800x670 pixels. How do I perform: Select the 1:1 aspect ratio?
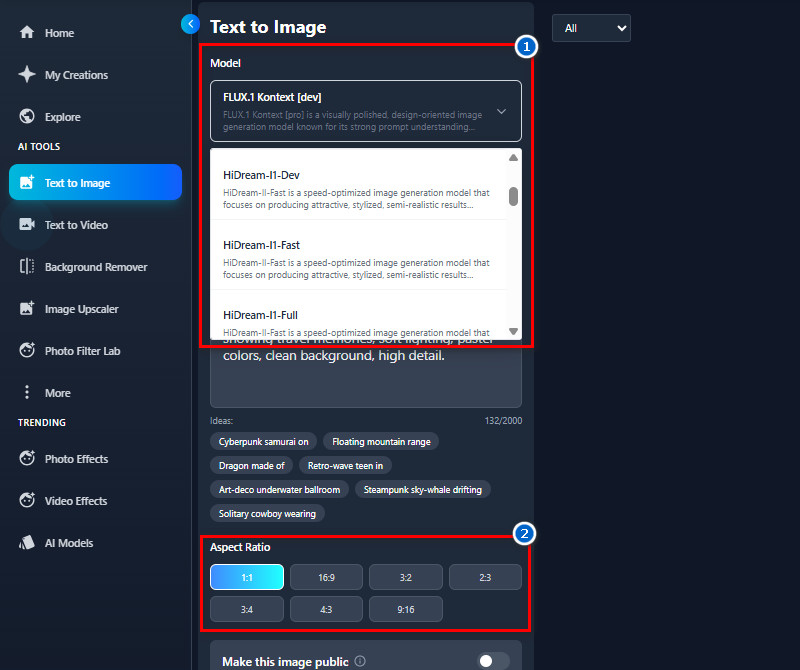[x=247, y=577]
